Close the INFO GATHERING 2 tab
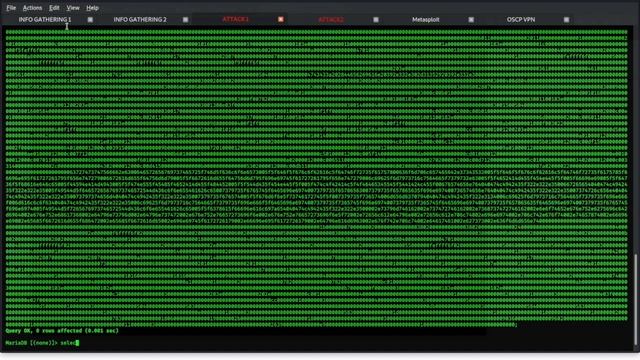Screen dimensions: 640x360 [x=185, y=20]
